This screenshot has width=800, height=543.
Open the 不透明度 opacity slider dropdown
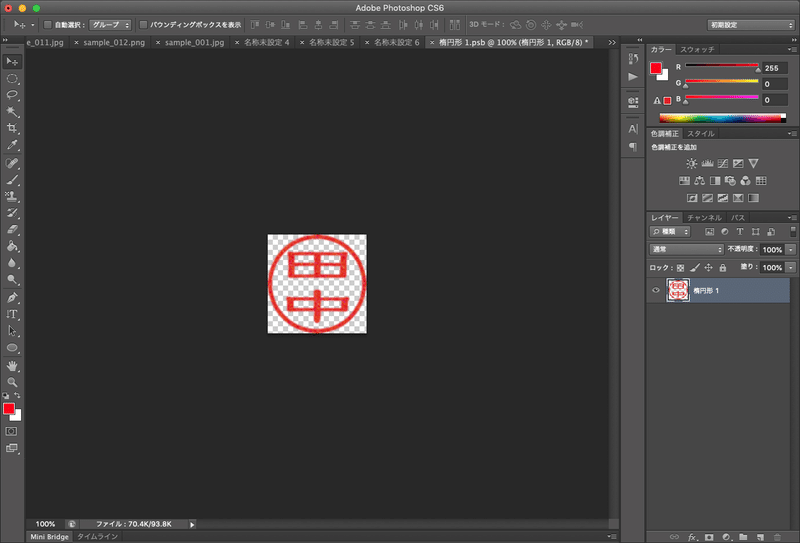[791, 250]
